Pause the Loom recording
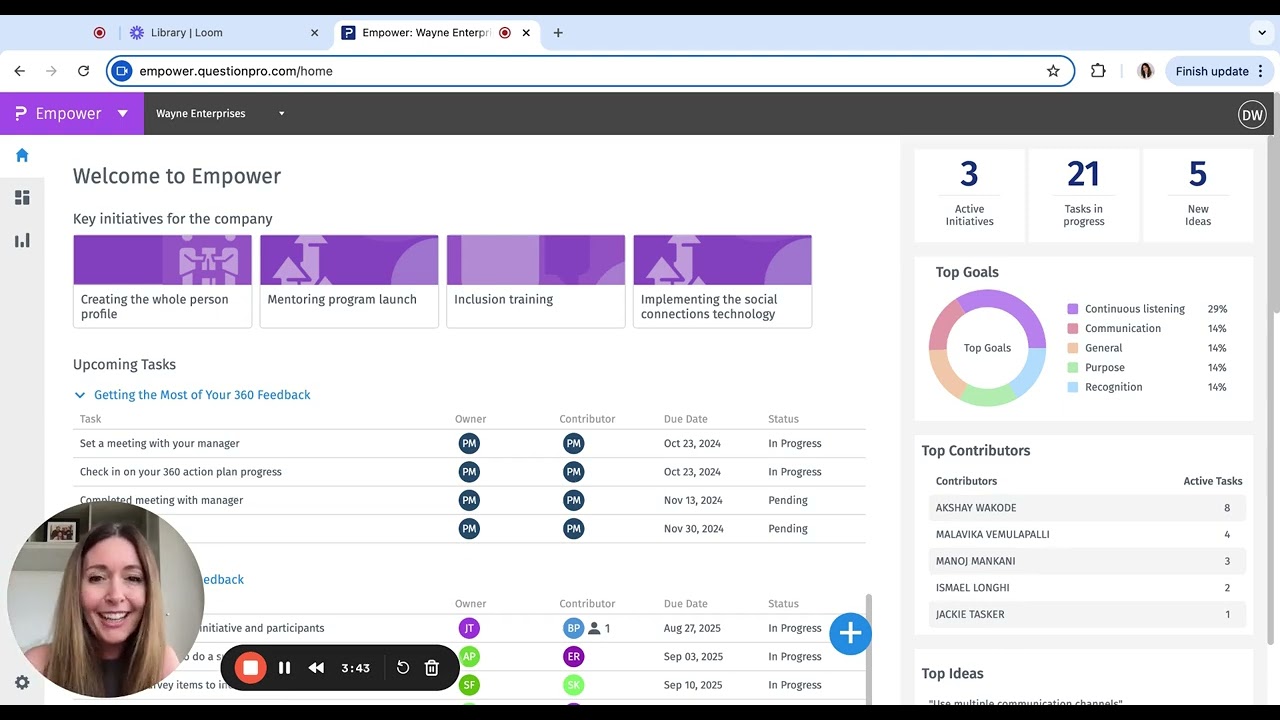This screenshot has height=720, width=1280. (284, 668)
